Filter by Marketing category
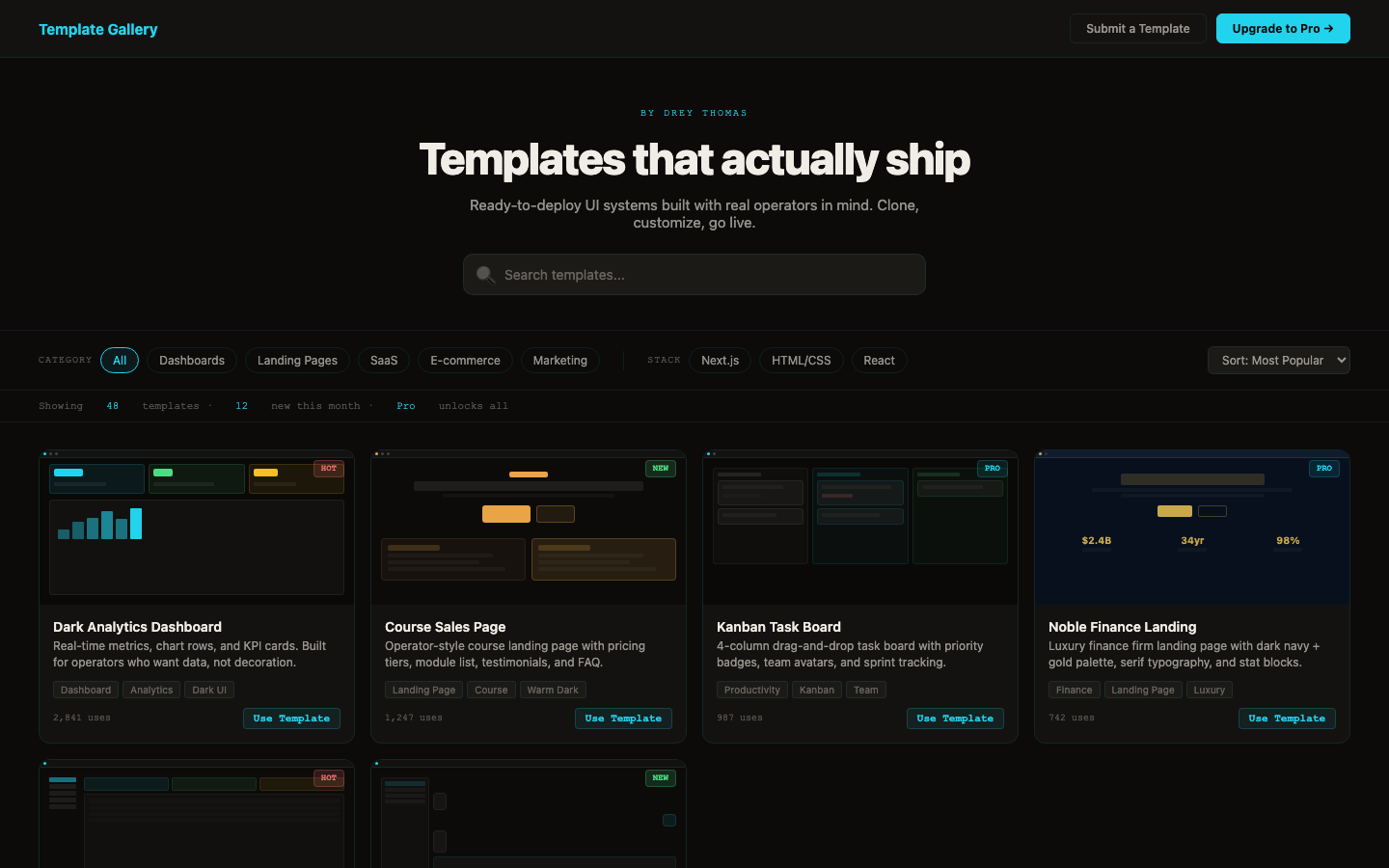Screen dimensions: 1389x868 (560, 361)
